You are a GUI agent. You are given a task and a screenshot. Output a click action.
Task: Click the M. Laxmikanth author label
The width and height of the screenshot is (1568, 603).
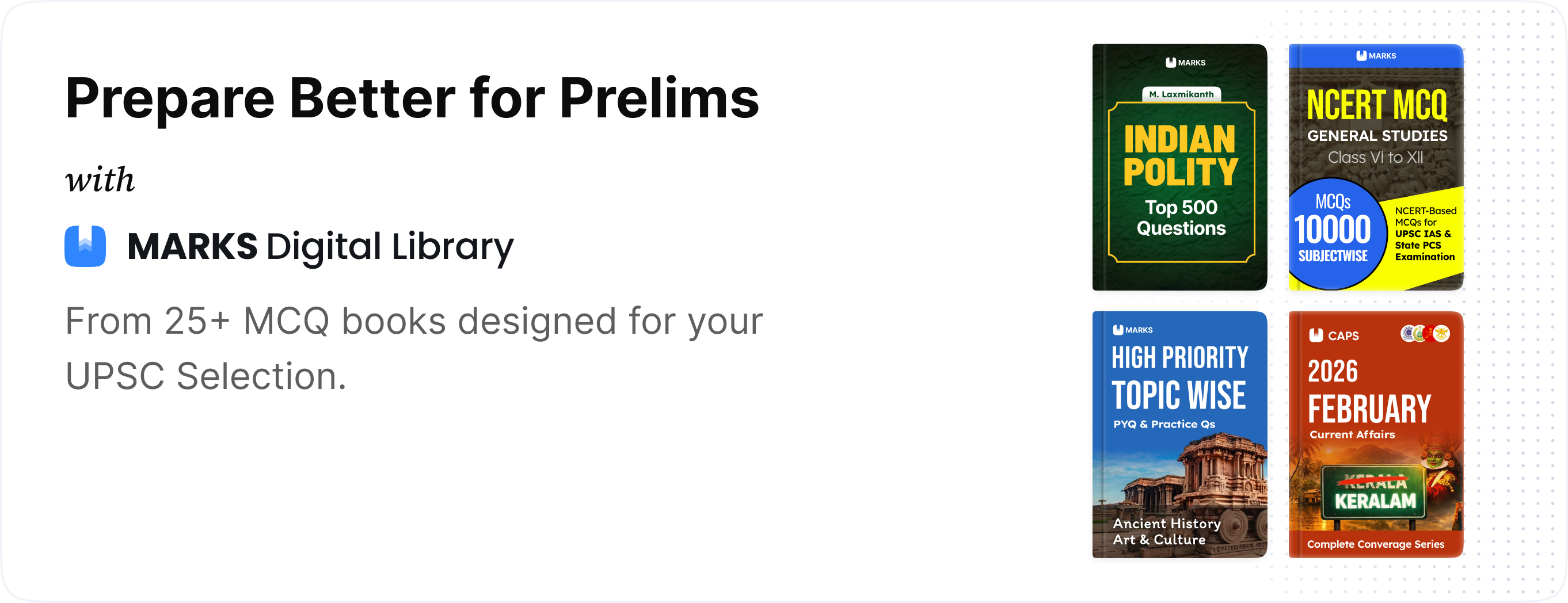(1181, 94)
